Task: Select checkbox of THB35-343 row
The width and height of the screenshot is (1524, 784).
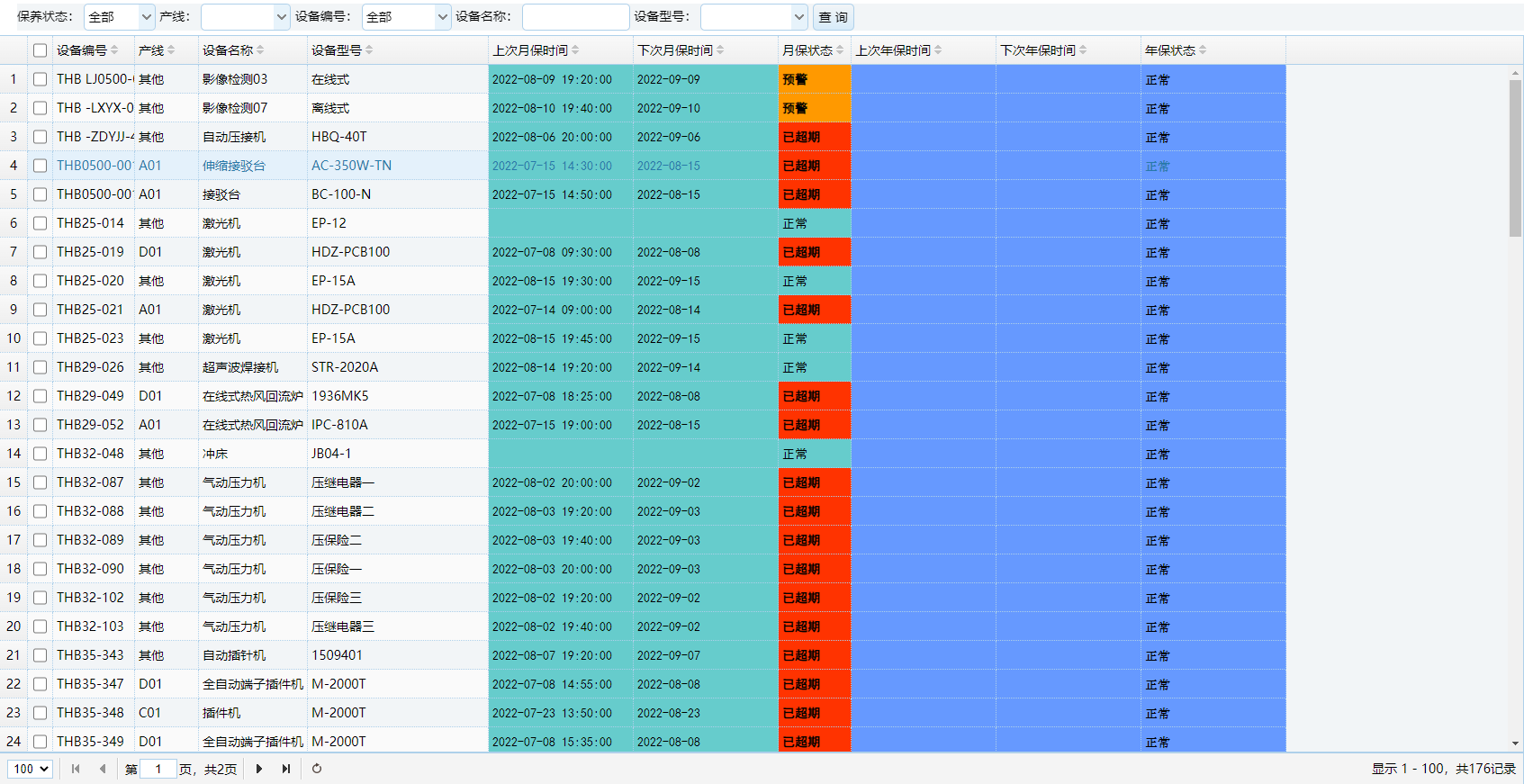Action: [x=40, y=655]
